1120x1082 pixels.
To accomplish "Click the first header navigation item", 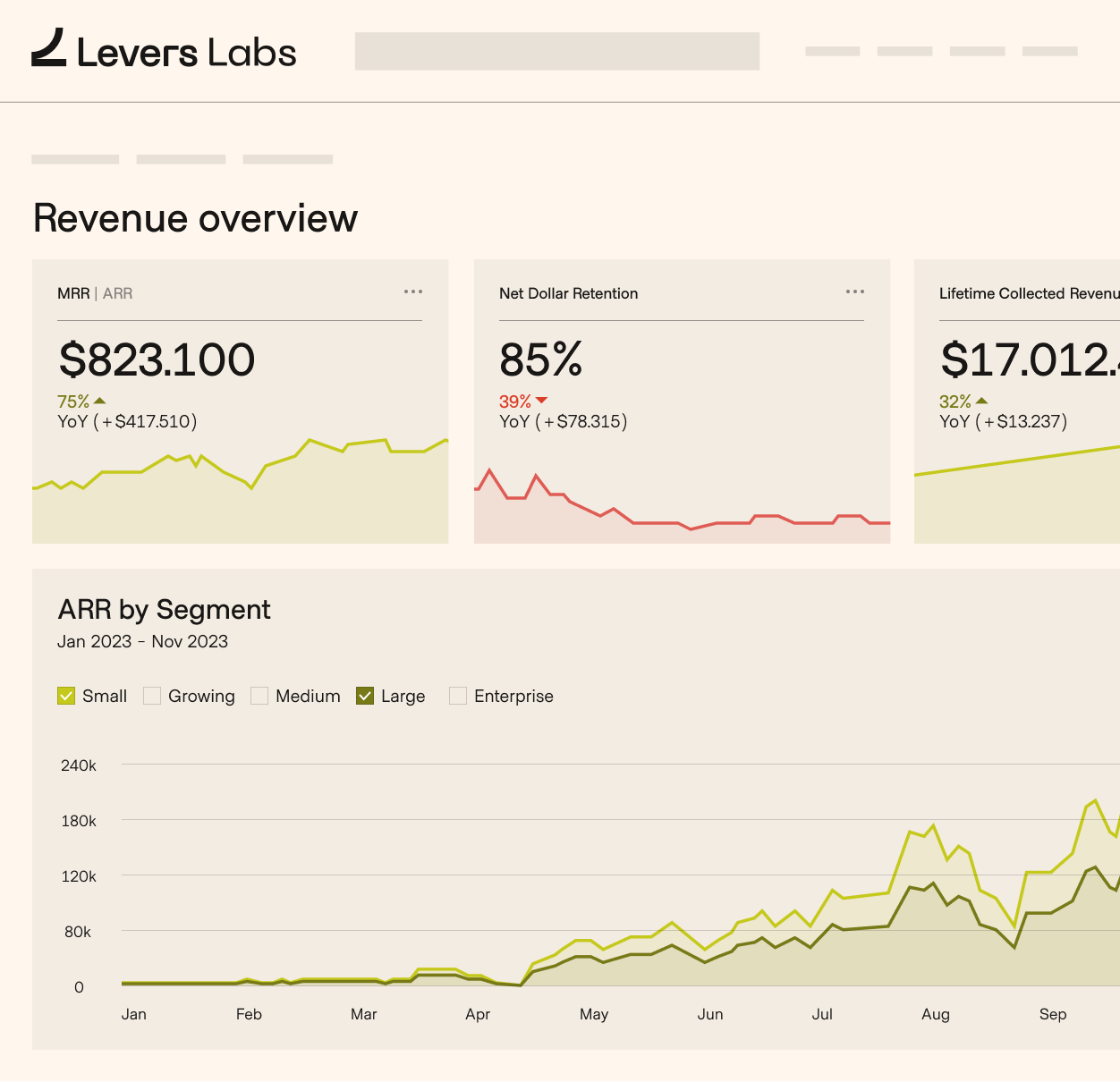I will point(832,51).
